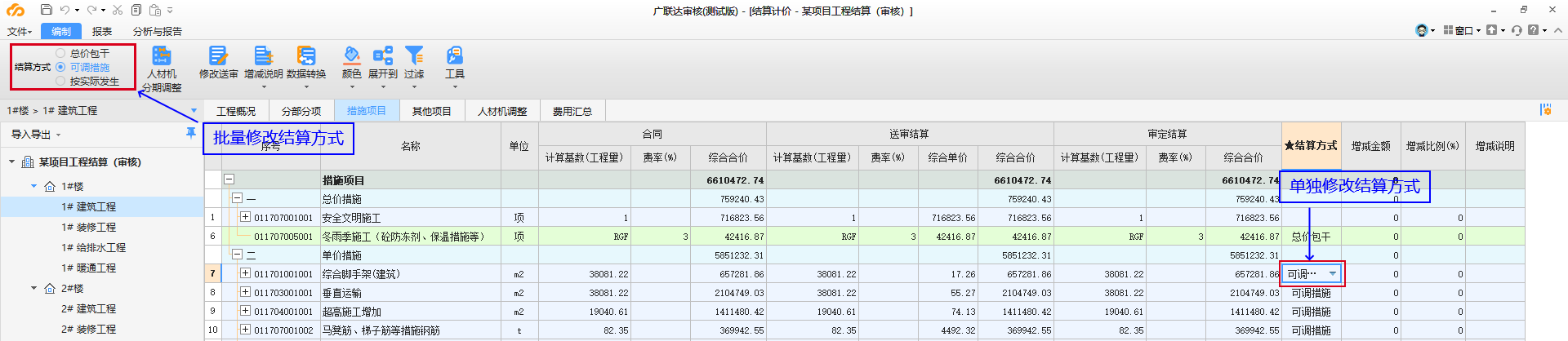Viewport: 1568px width, 341px height.
Task: Click the 人材机分期调整 toolbar icon
Action: pyautogui.click(x=162, y=57)
